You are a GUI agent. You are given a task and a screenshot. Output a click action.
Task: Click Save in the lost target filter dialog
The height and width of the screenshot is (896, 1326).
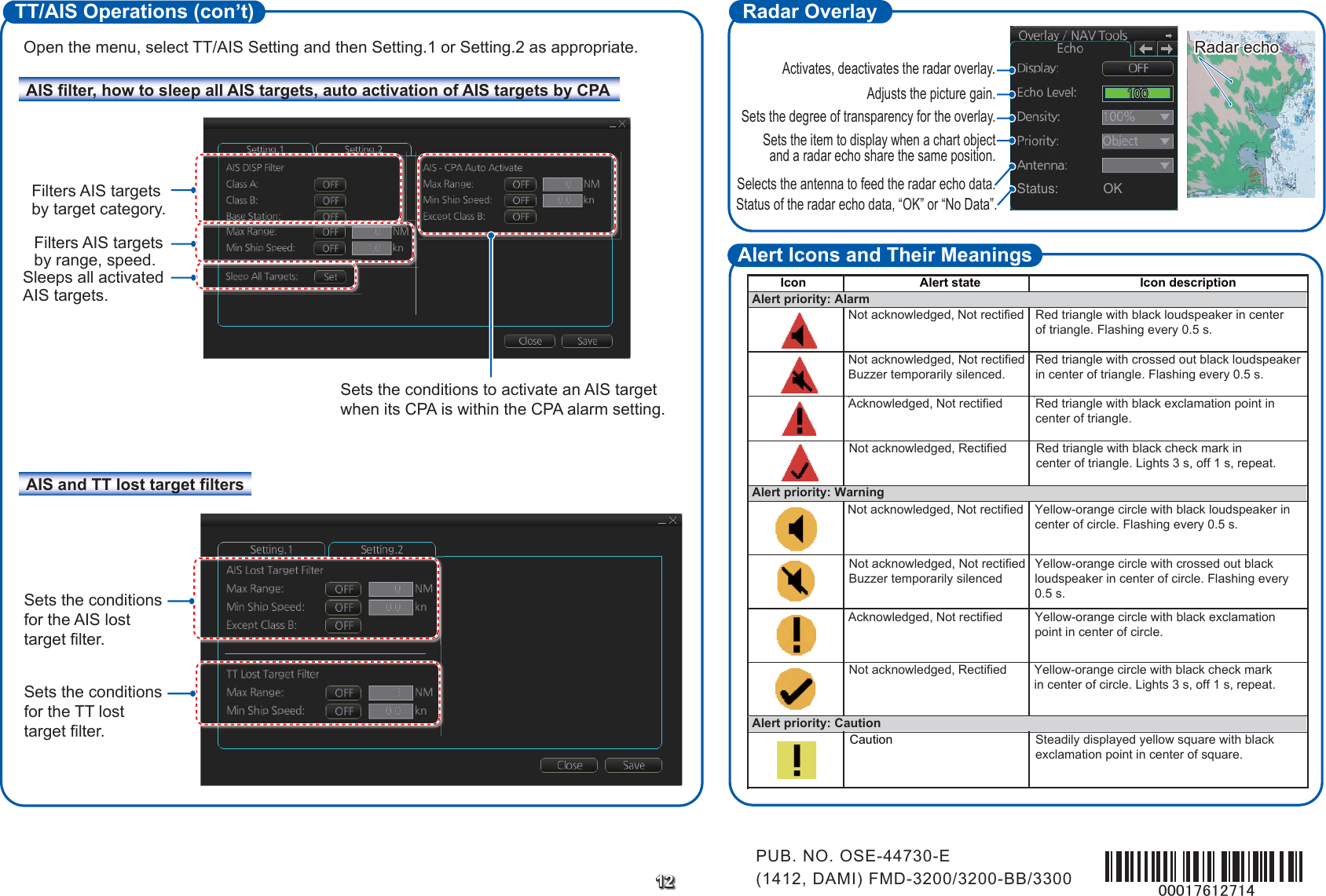[x=634, y=765]
